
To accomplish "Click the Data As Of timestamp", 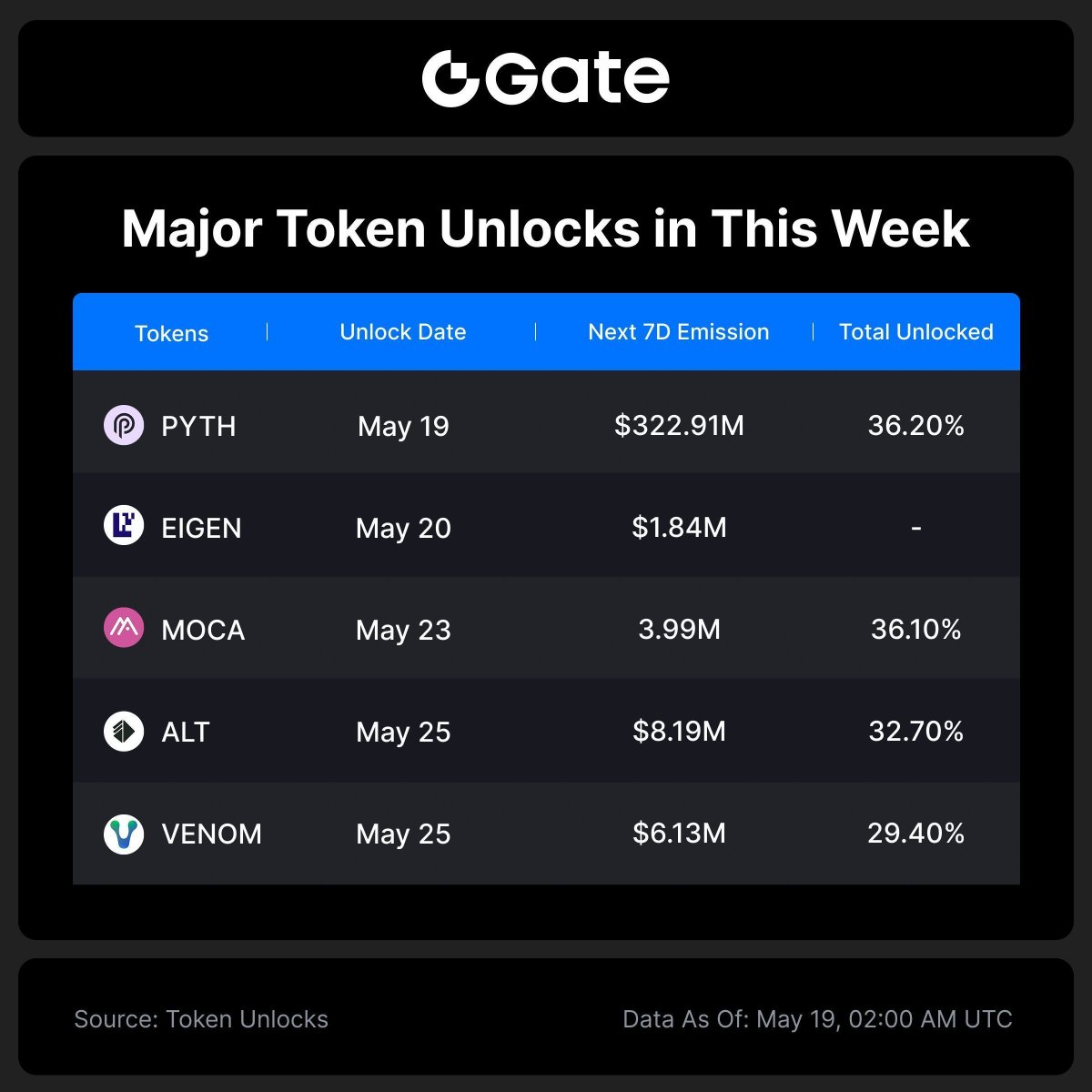I will click(817, 1019).
